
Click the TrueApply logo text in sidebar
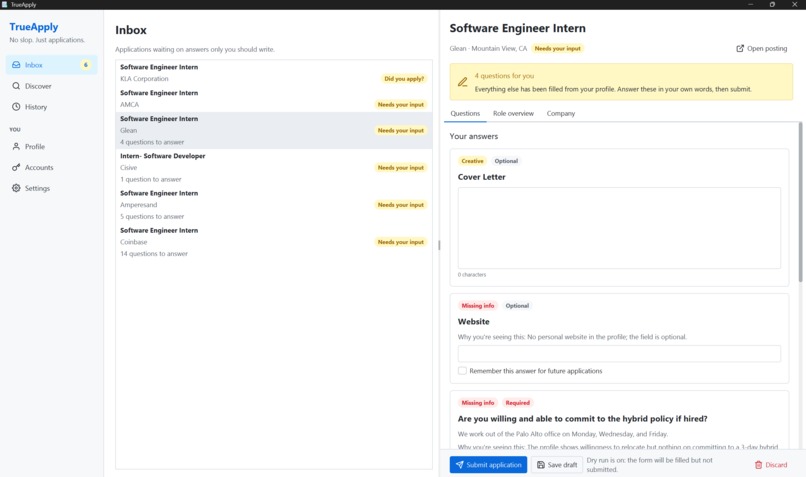pos(33,27)
